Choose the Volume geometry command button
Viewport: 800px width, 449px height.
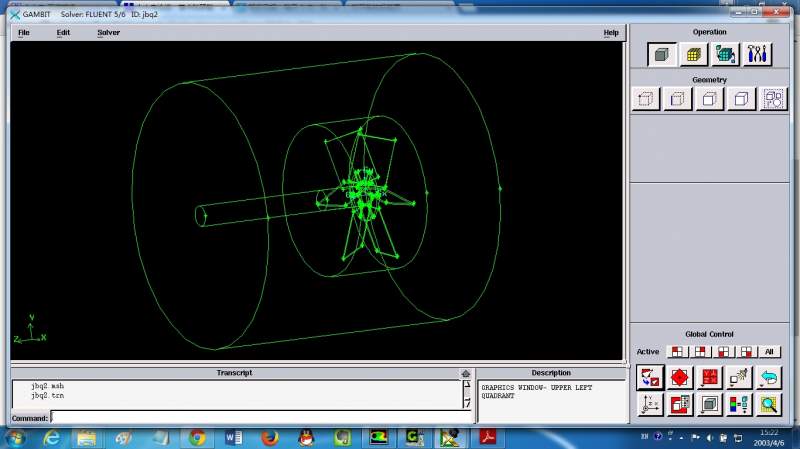point(741,98)
